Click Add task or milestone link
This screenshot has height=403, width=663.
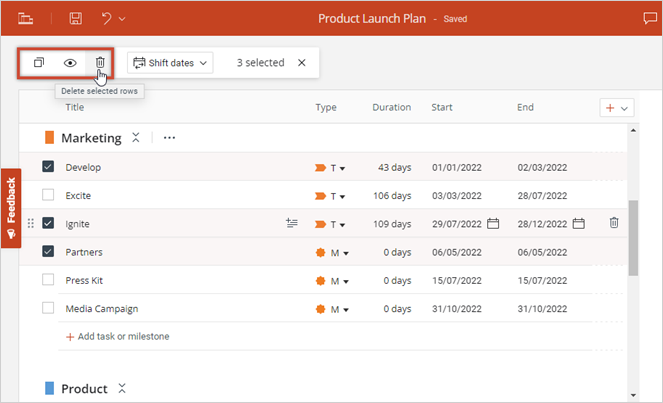[x=118, y=337]
